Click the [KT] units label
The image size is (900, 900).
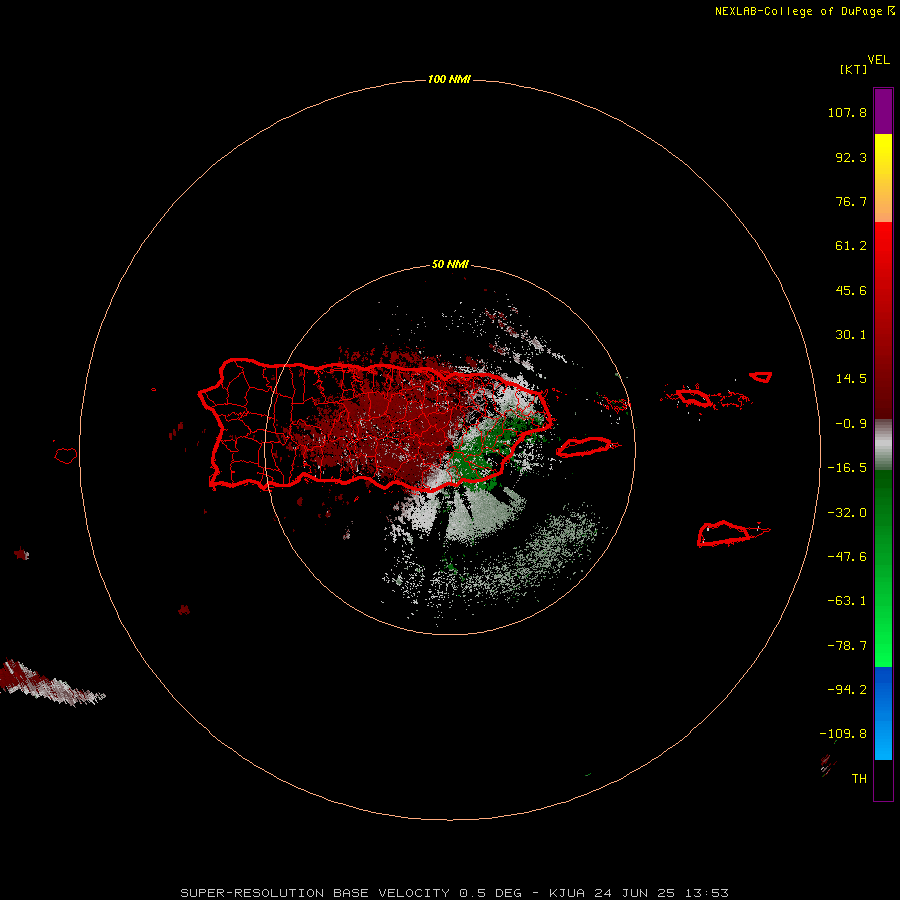coord(854,69)
